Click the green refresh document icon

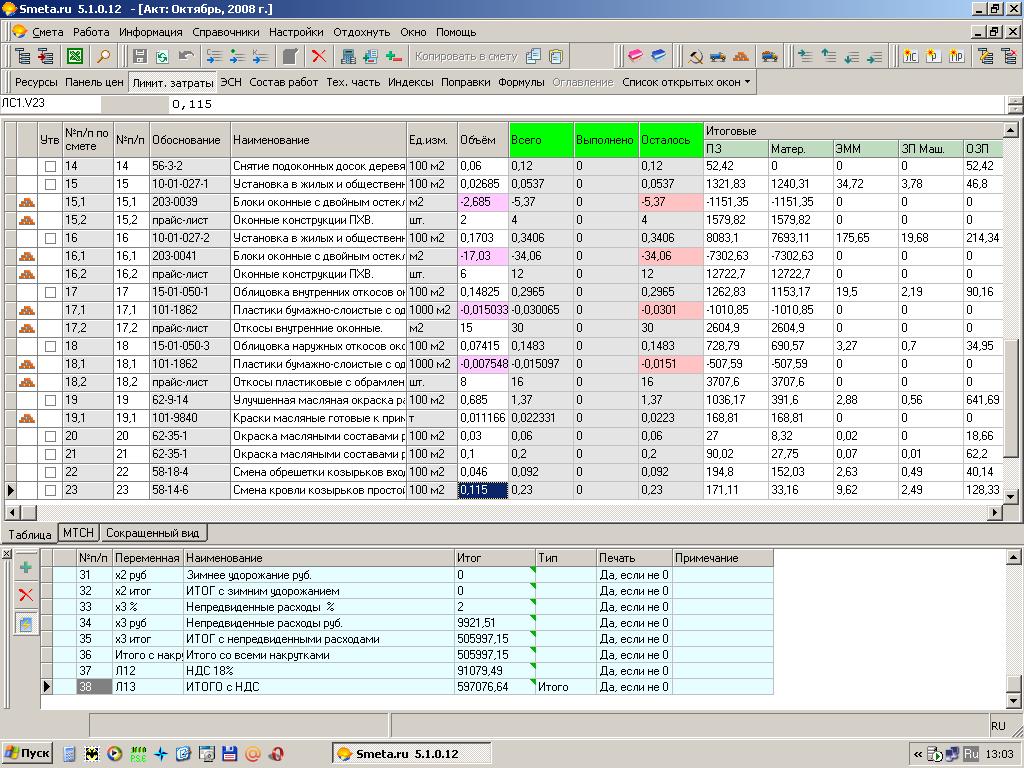point(162,56)
